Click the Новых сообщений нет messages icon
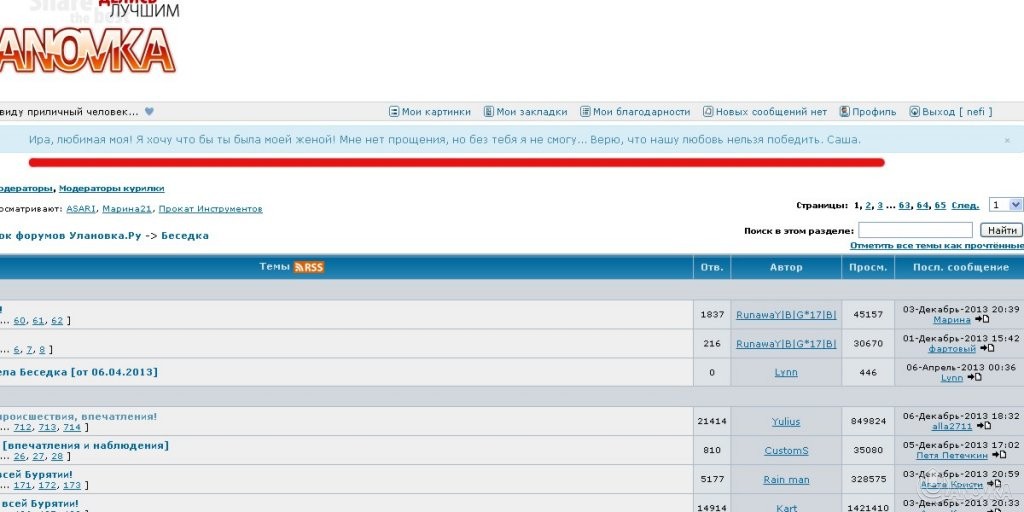This screenshot has height=512, width=1024. point(708,112)
